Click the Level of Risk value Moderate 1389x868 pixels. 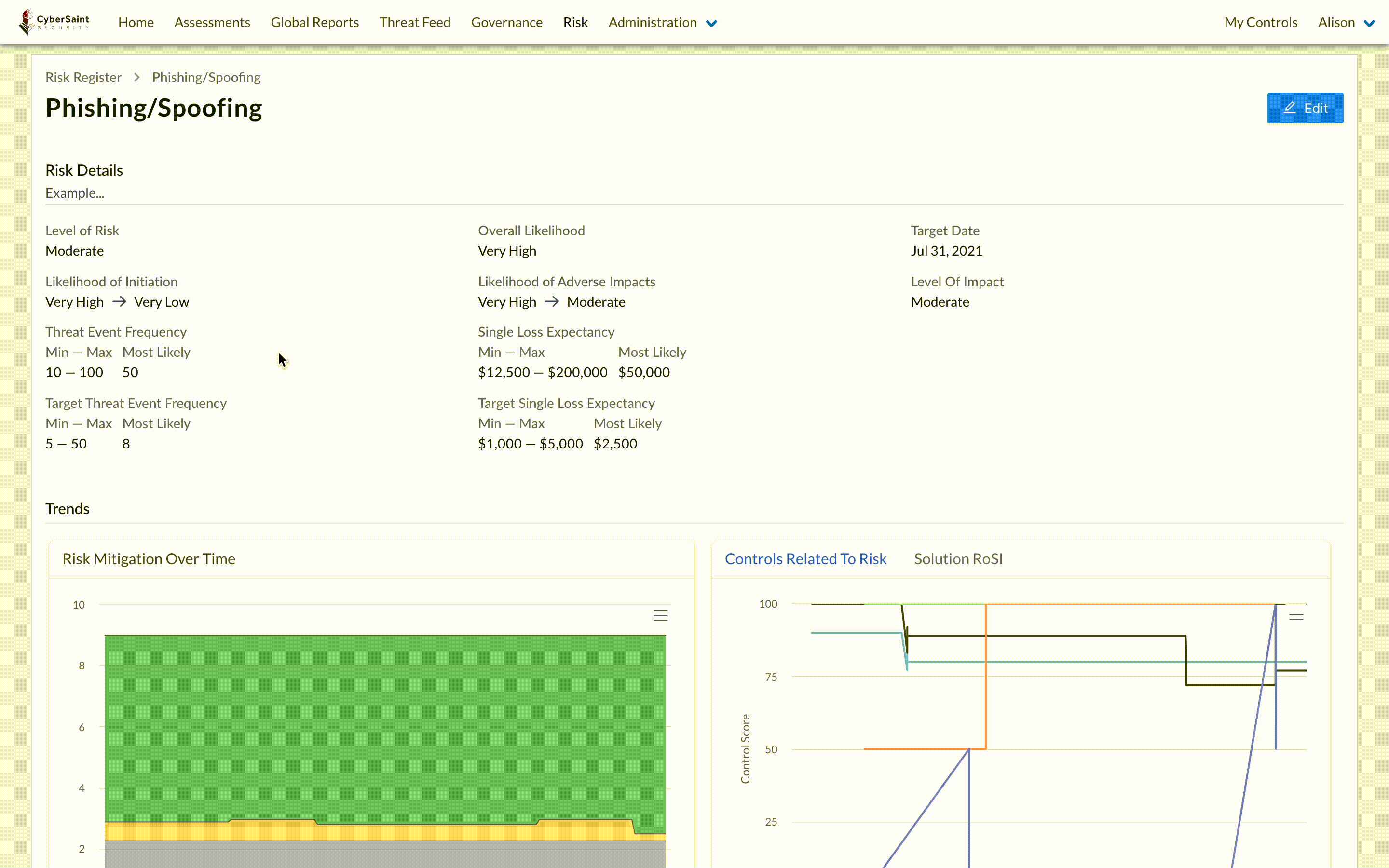75,251
